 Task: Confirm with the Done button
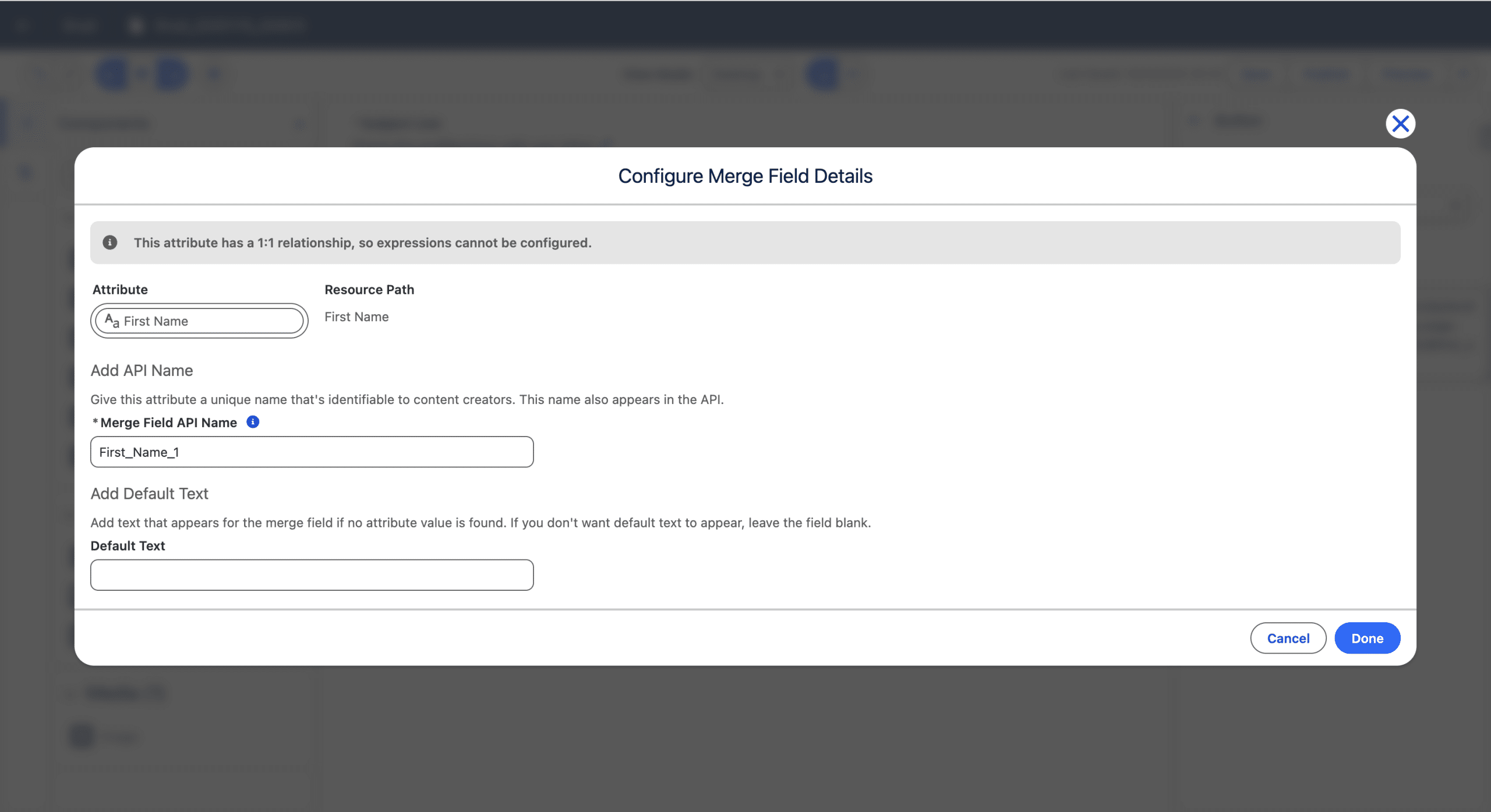[x=1367, y=639]
